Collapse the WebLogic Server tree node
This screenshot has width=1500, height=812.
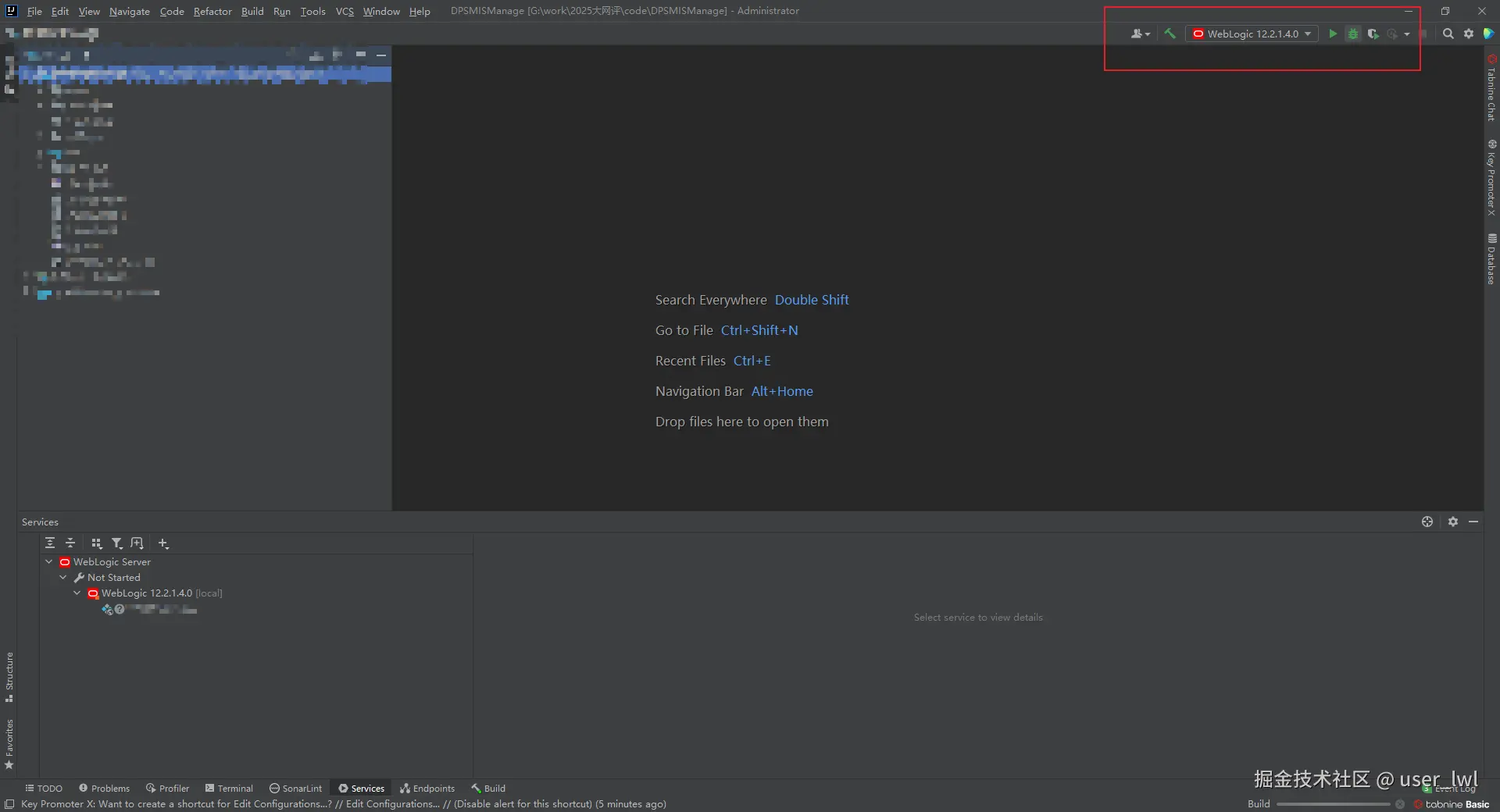click(x=49, y=561)
